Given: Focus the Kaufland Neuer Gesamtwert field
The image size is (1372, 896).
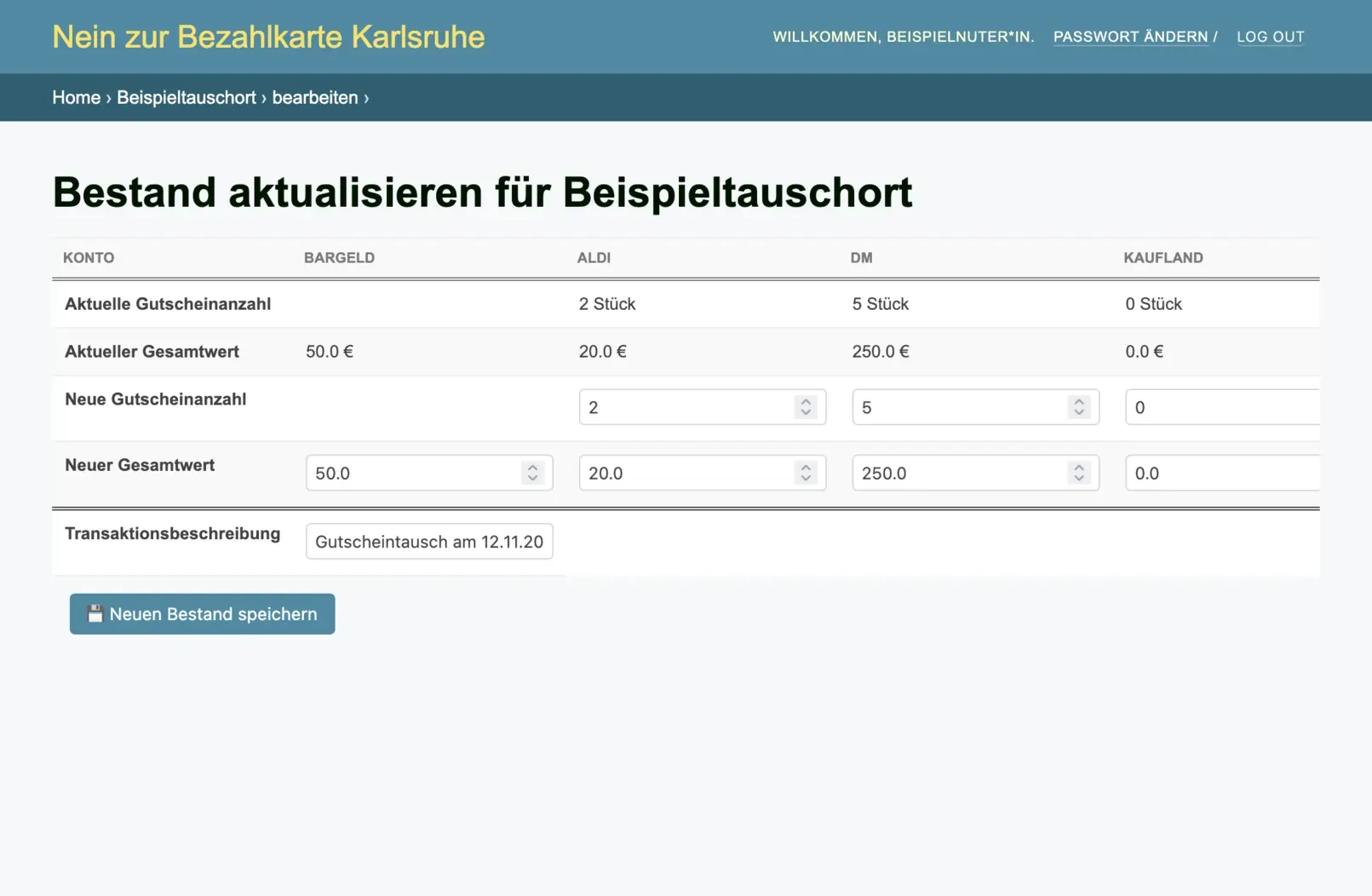Looking at the screenshot, I should [x=1221, y=474].
